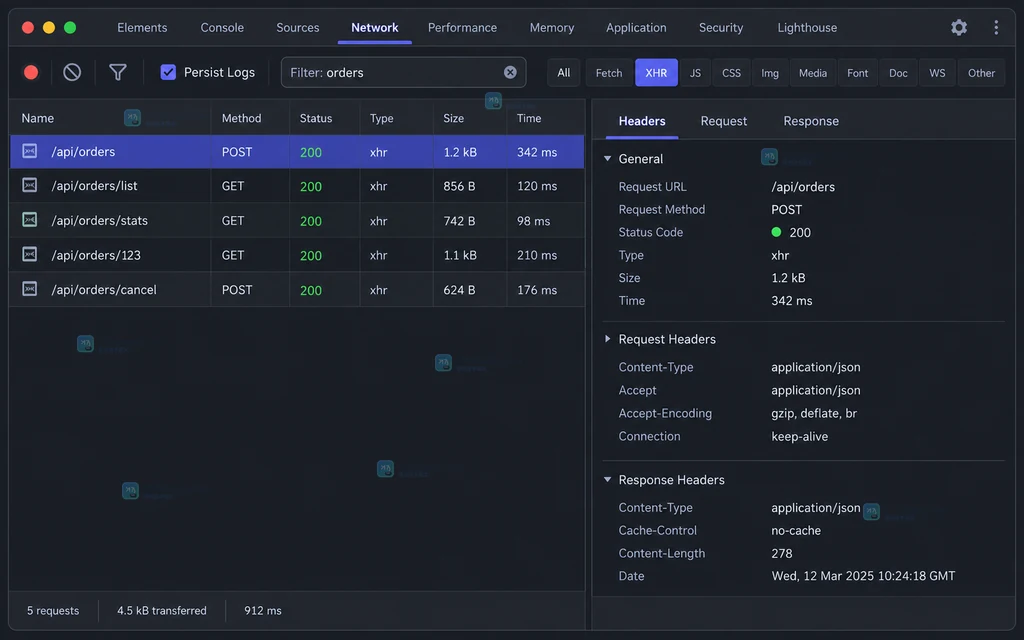Open the Performance tab

click(x=462, y=27)
